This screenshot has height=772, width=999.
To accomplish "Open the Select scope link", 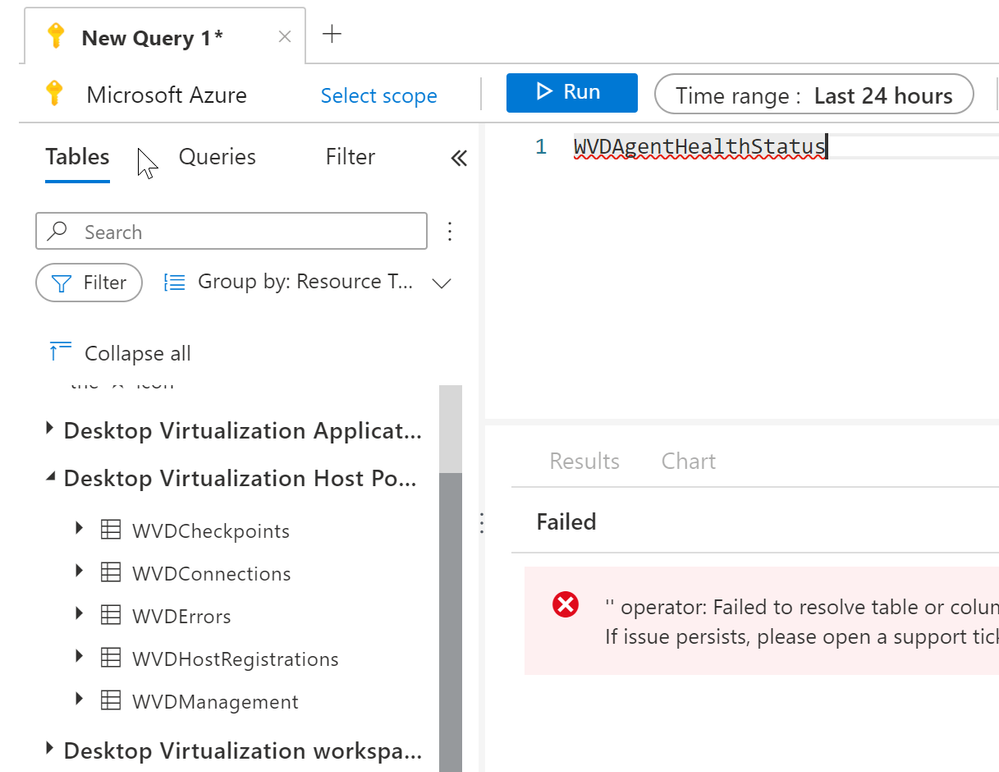I will pyautogui.click(x=378, y=96).
